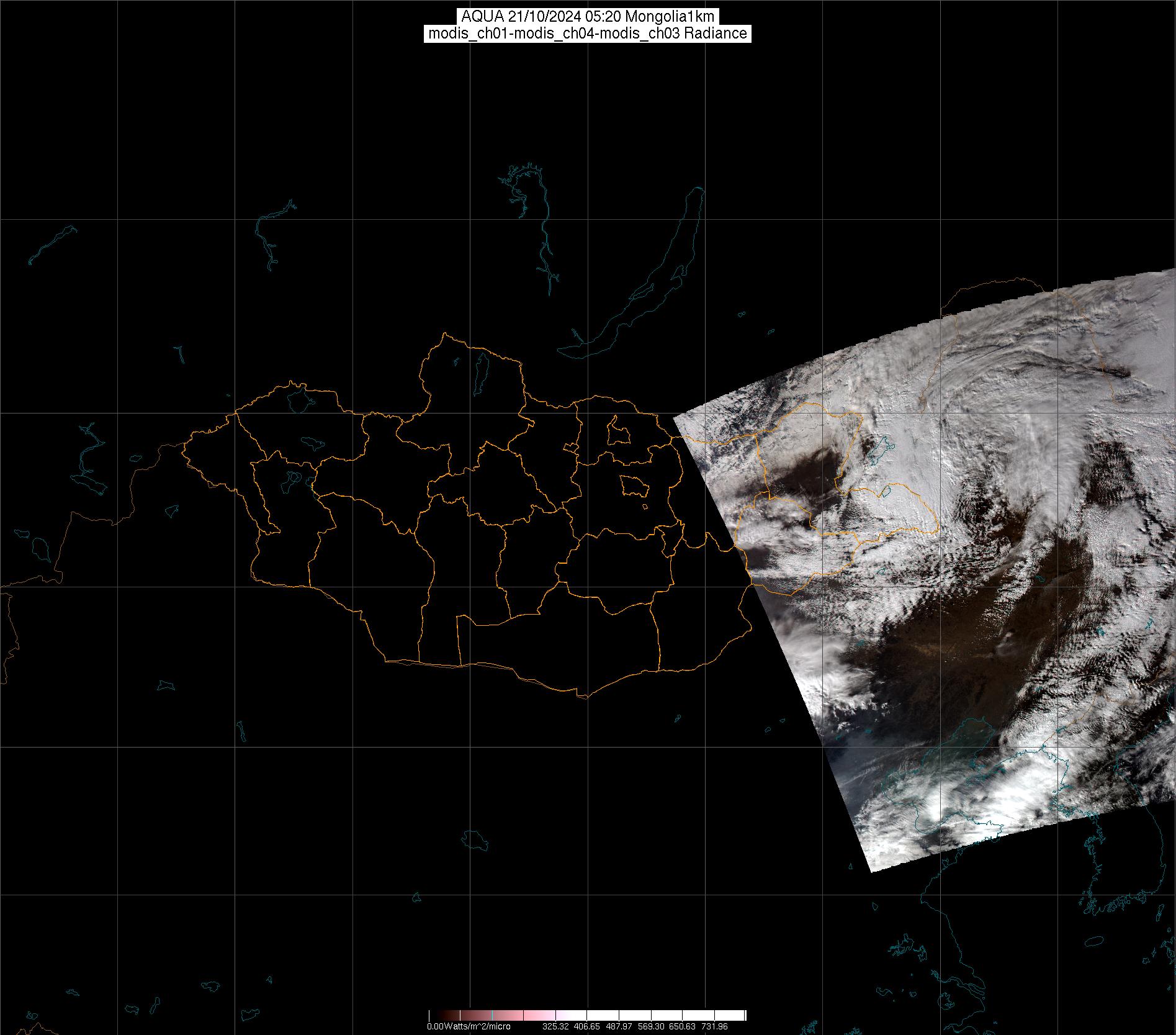Click the 406.65 tick label on the legend
This screenshot has width=1176, height=1035.
pyautogui.click(x=587, y=1026)
